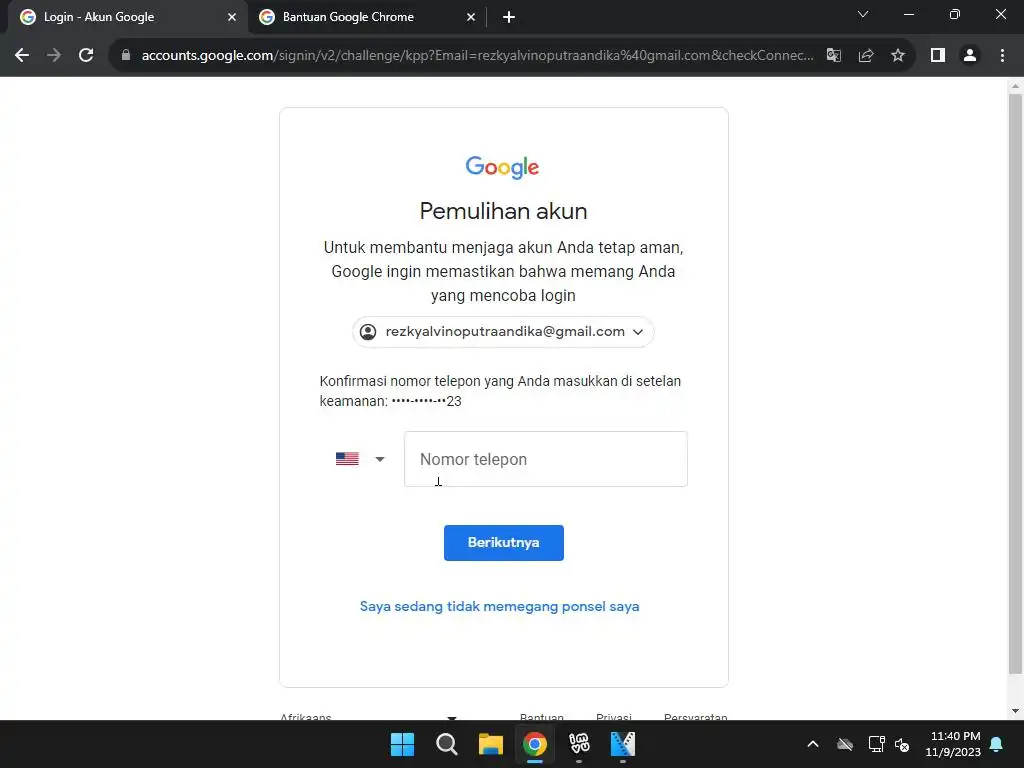The width and height of the screenshot is (1024, 768).
Task: Bookmark this page with star icon
Action: (898, 56)
